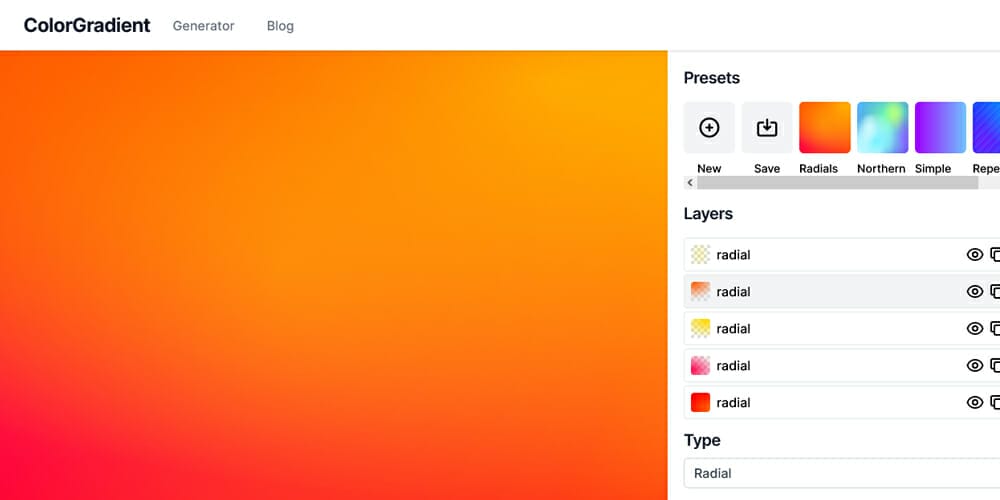Duplicate the third radial layer

(x=995, y=329)
